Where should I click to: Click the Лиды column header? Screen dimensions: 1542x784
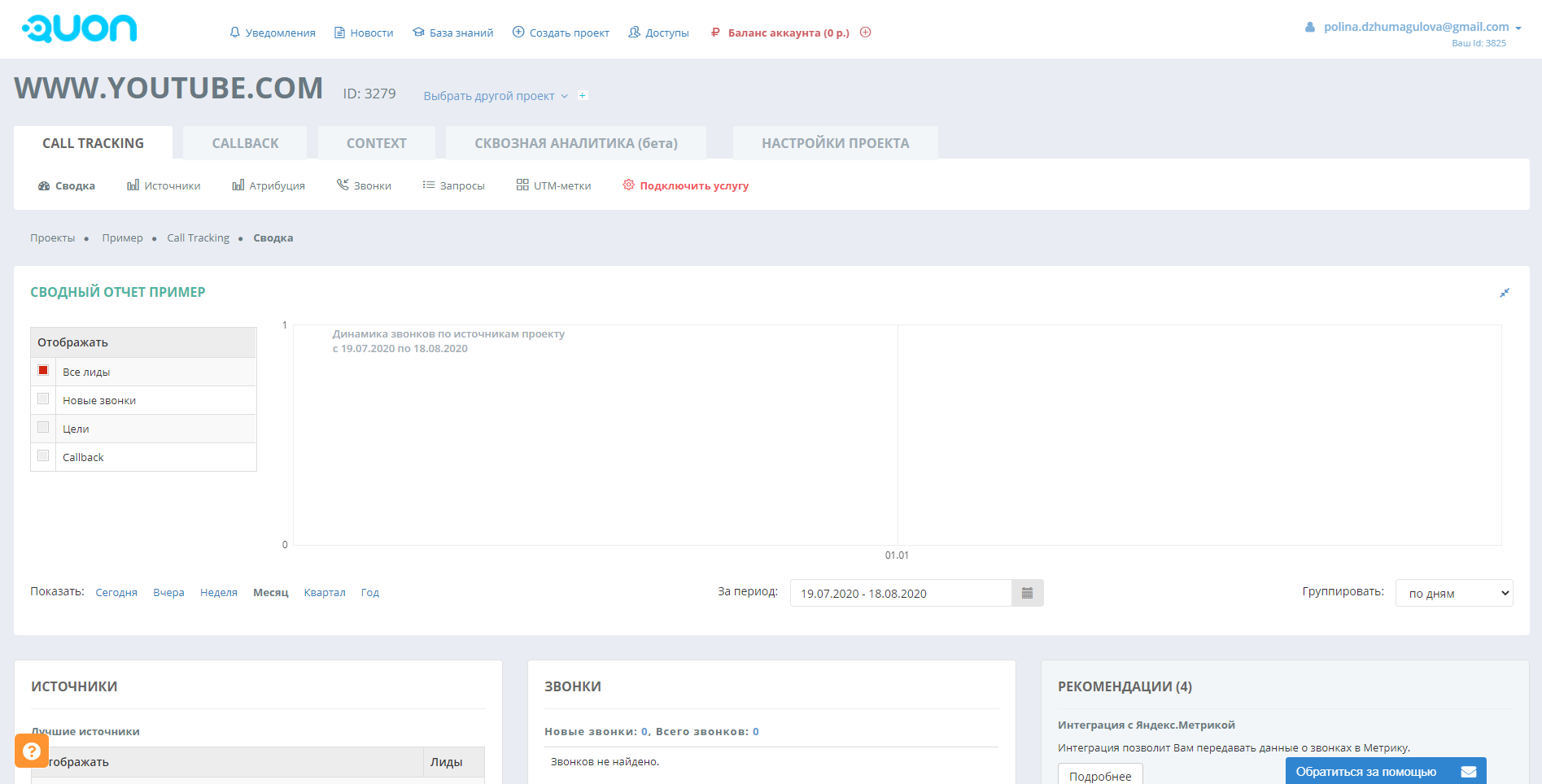pyautogui.click(x=447, y=762)
